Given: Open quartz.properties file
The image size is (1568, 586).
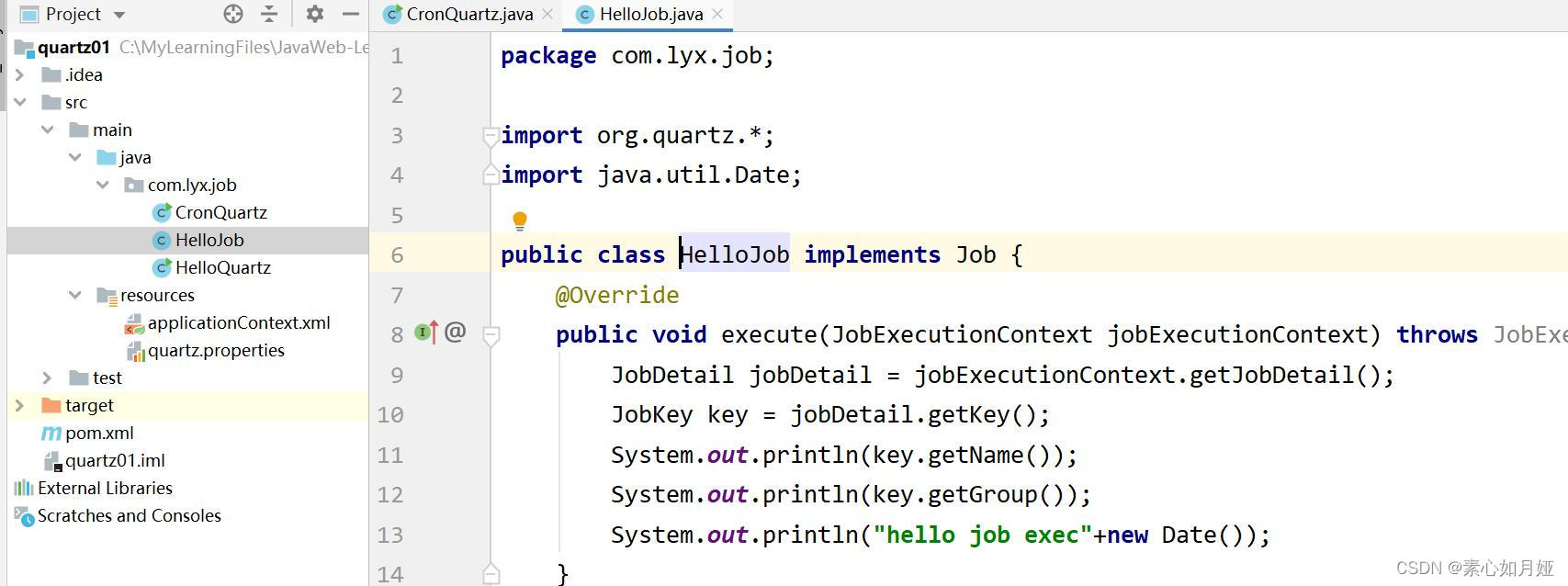Looking at the screenshot, I should (x=216, y=350).
